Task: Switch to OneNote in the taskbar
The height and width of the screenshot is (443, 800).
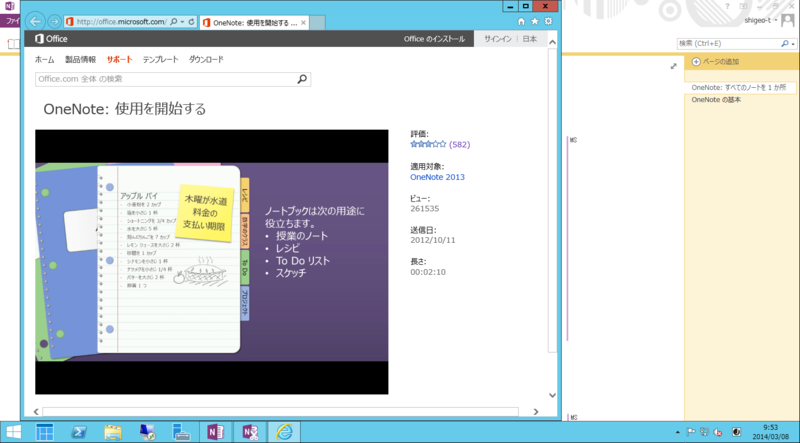Action: (x=216, y=432)
